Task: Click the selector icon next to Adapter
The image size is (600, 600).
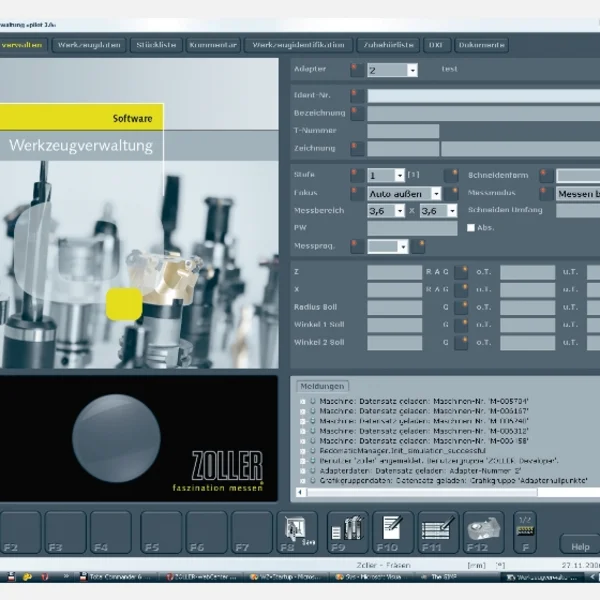Action: (356, 70)
